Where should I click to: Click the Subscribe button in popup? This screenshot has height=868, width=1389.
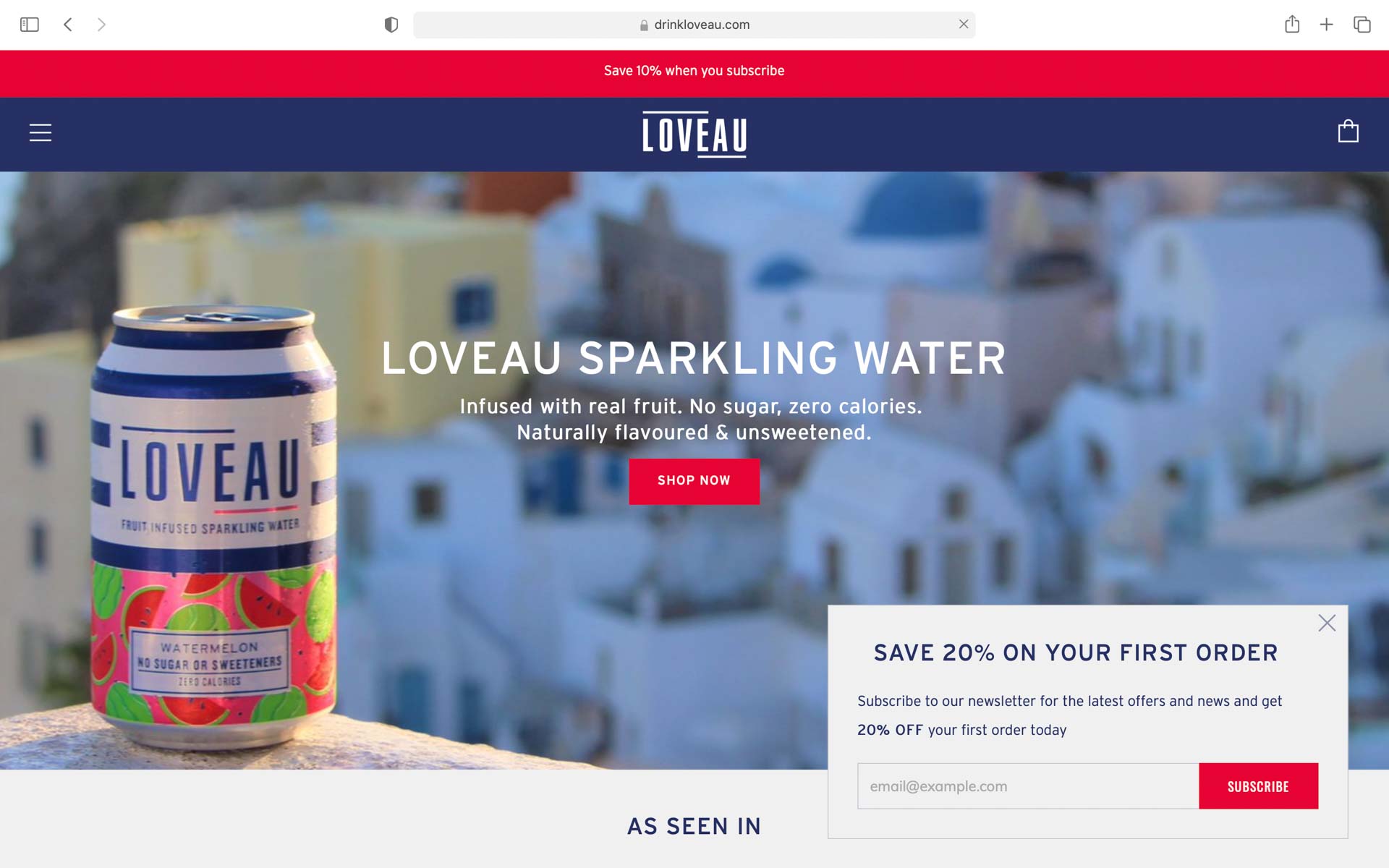pos(1258,786)
